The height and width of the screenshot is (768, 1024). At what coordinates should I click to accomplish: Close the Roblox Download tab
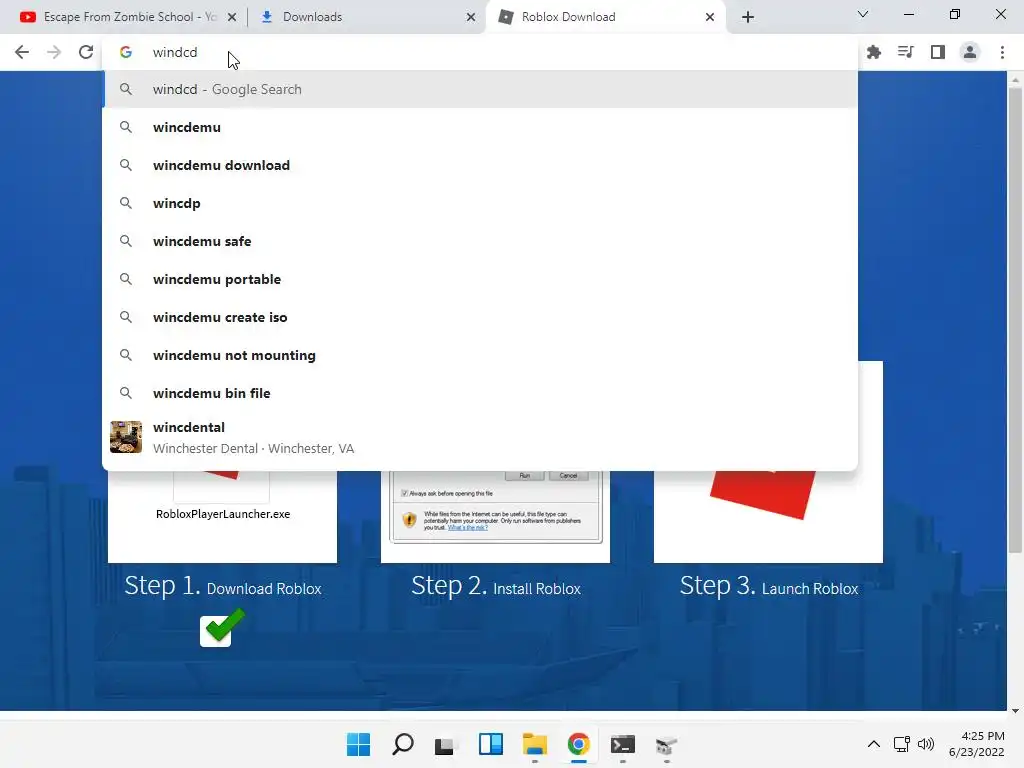coord(710,17)
